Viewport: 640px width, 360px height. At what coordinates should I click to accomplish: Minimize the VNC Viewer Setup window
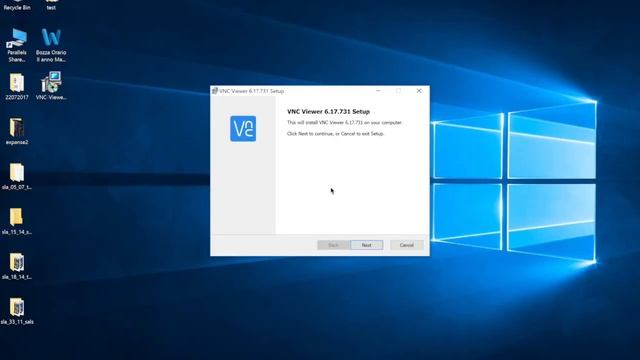pos(378,91)
